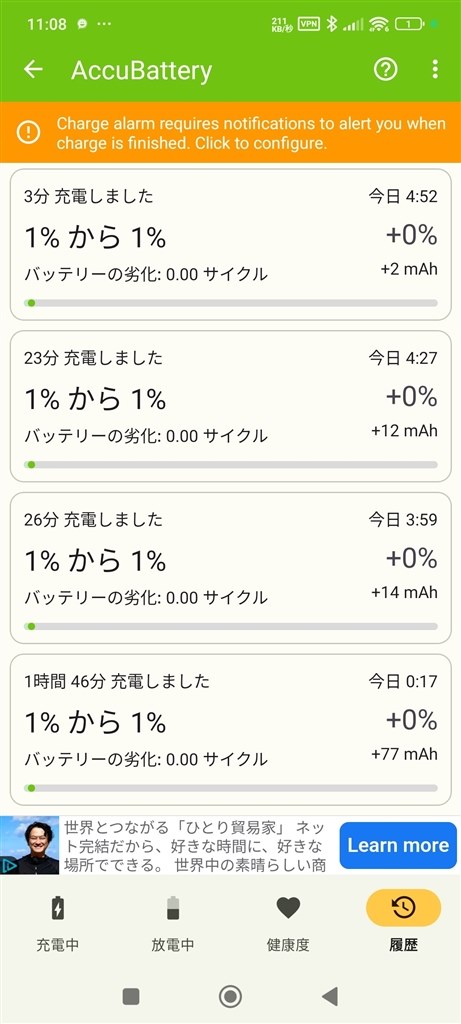Open the 1時間 46分 charging session card

230,729
